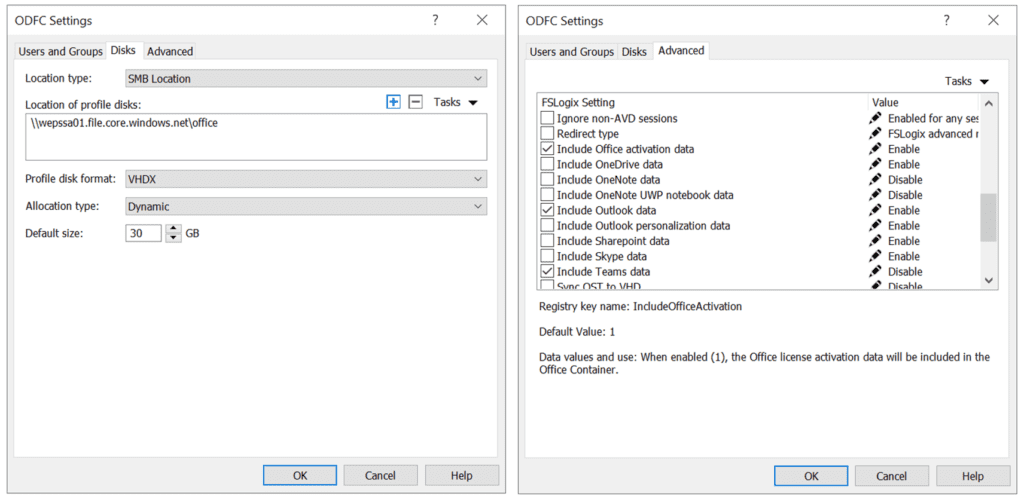Click edit pencil for Include Skype data
The width and height of the screenshot is (1024, 499).
coord(875,257)
